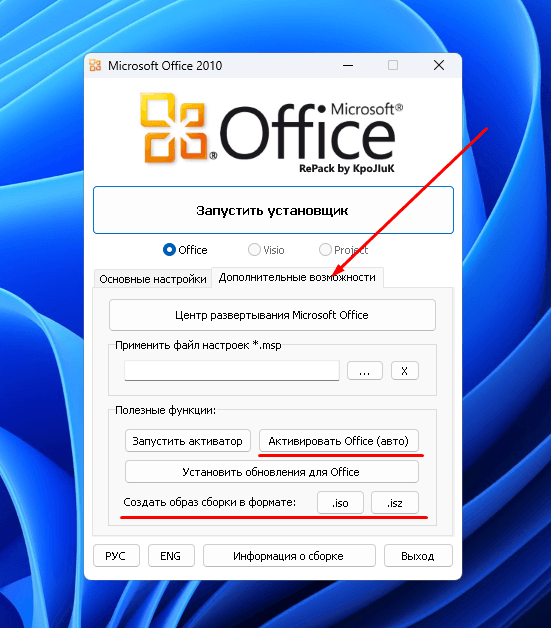Open Центр развертывания Microsoft Office
The image size is (551, 628).
coord(272,315)
